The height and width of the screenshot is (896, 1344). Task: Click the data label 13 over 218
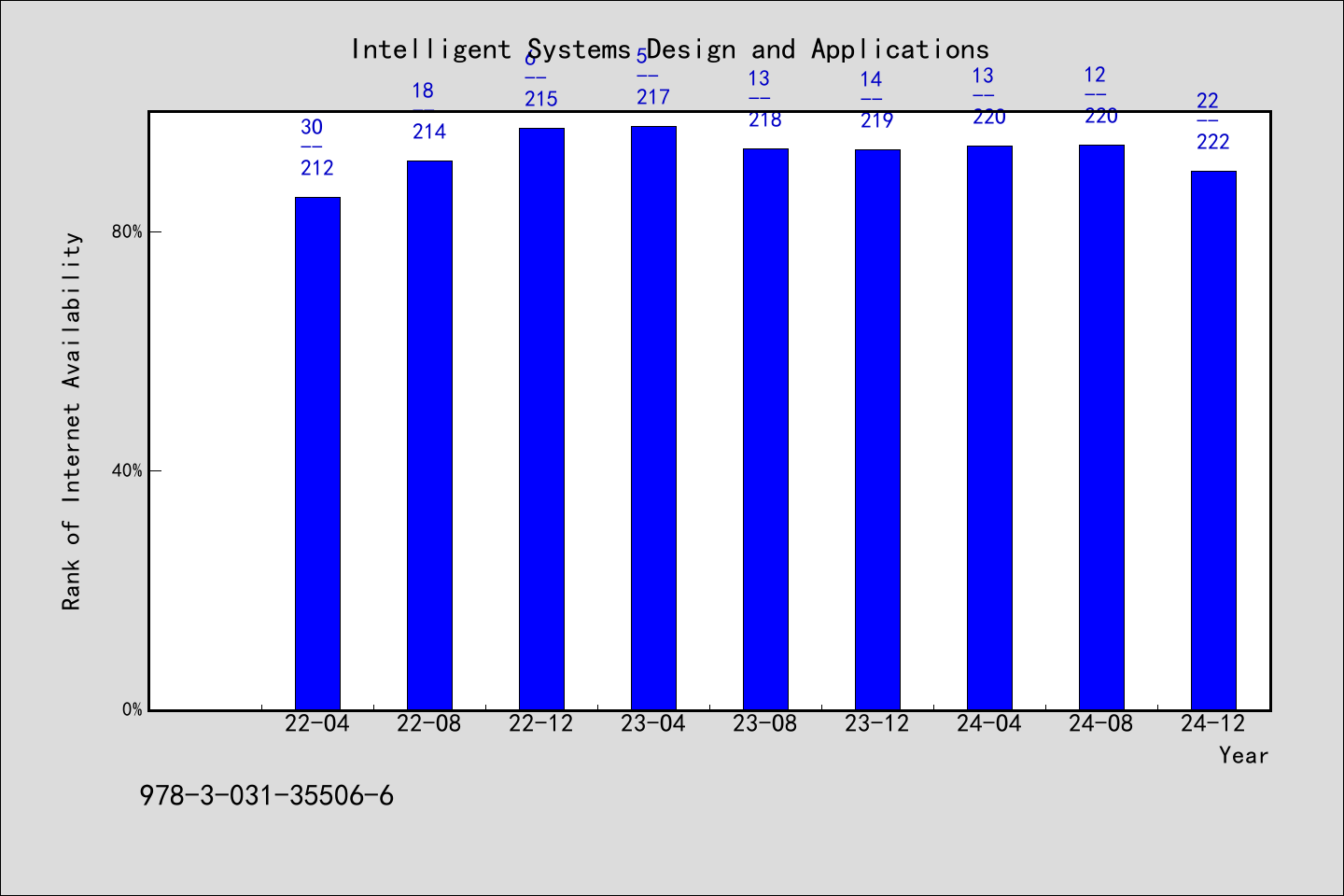point(765,99)
